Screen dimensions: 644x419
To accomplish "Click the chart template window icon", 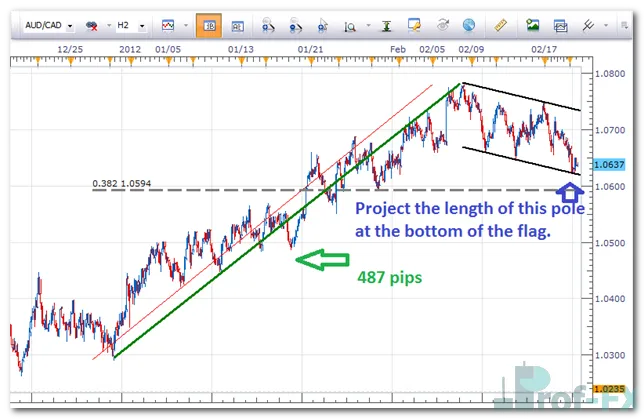I will click(561, 24).
